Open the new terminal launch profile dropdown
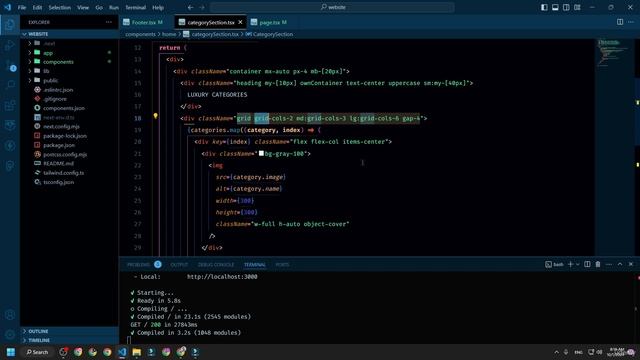 click(578, 264)
